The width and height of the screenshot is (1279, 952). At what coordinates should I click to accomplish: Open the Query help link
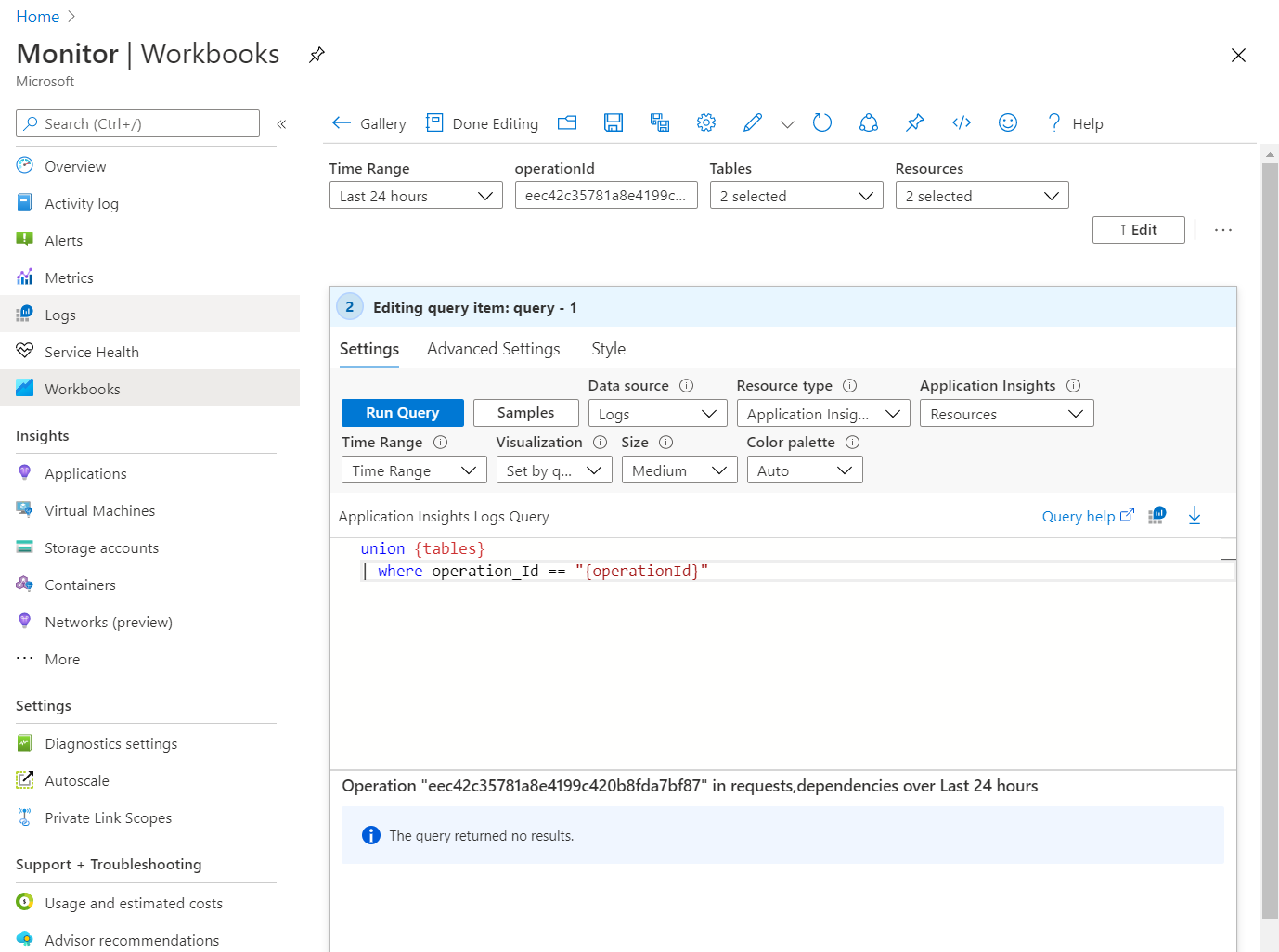pyautogui.click(x=1088, y=516)
